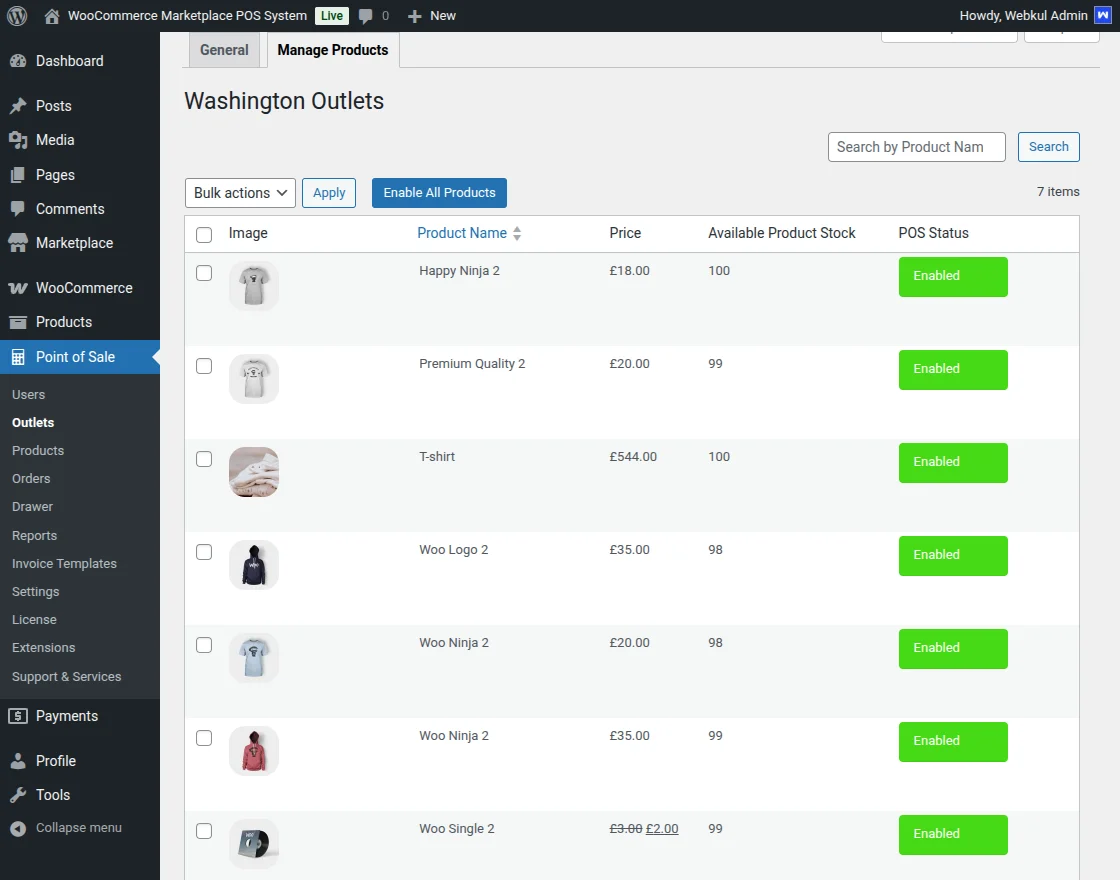Check the select-all checkbox in table header

pos(204,235)
